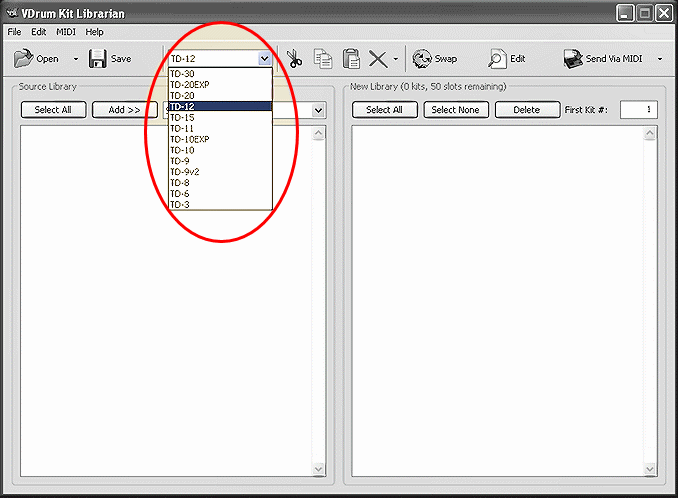Minimize the VDrum Kit Librarian window
Screen dimensions: 678x498
pos(625,13)
